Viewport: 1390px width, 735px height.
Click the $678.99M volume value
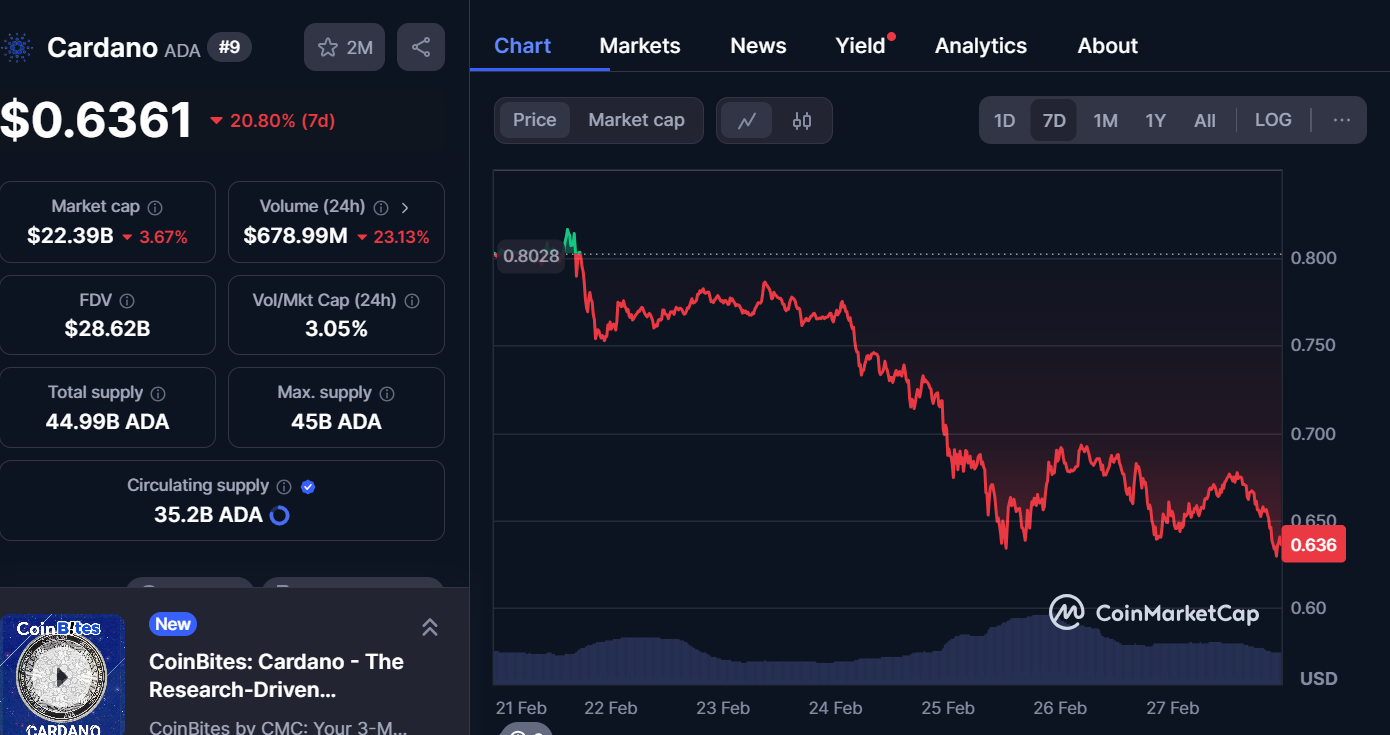[296, 236]
